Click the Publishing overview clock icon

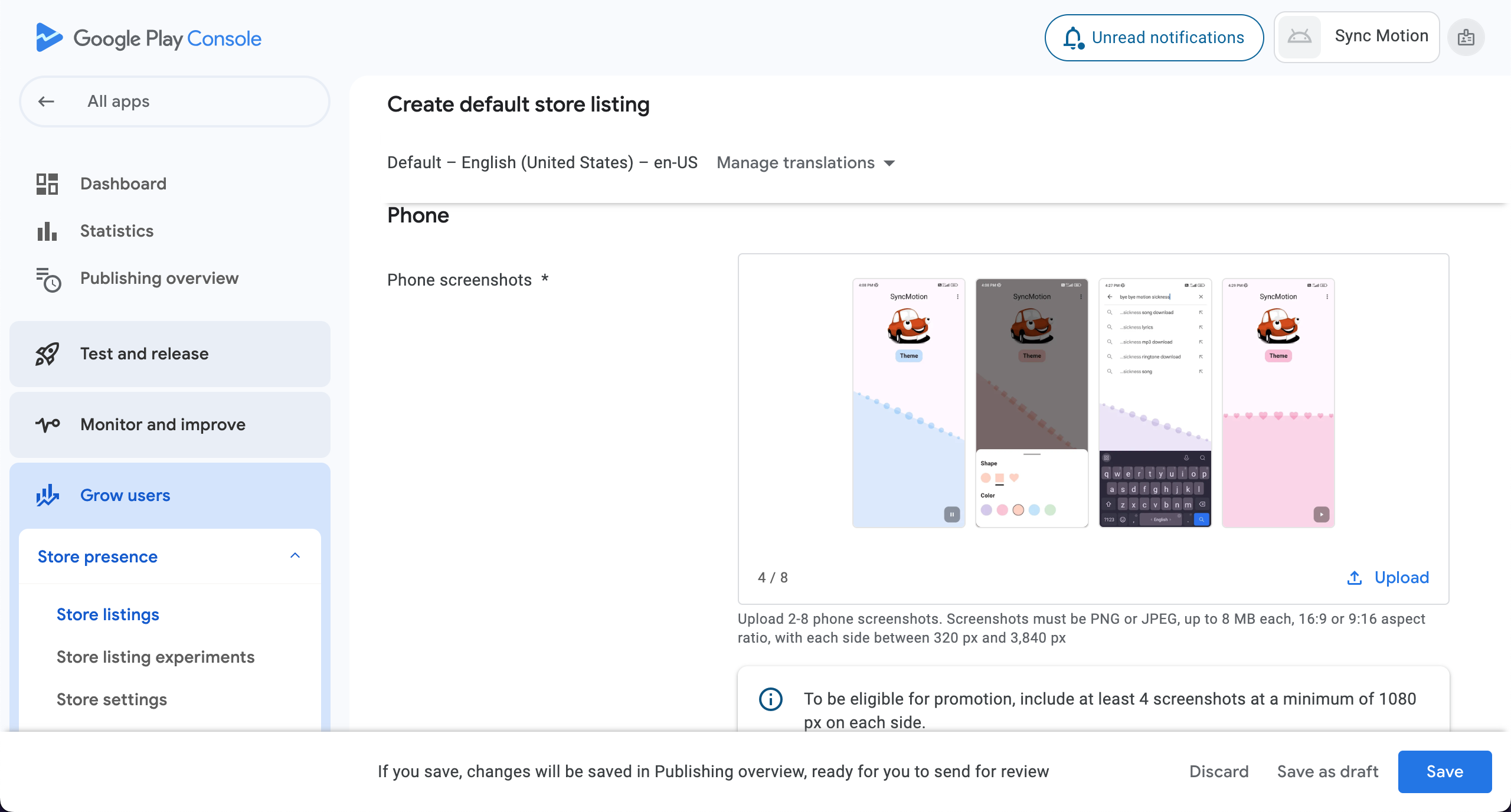48,279
